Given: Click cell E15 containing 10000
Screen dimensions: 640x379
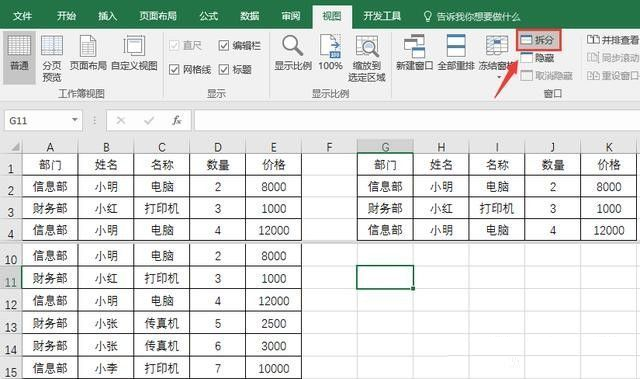Looking at the screenshot, I should 273,368.
